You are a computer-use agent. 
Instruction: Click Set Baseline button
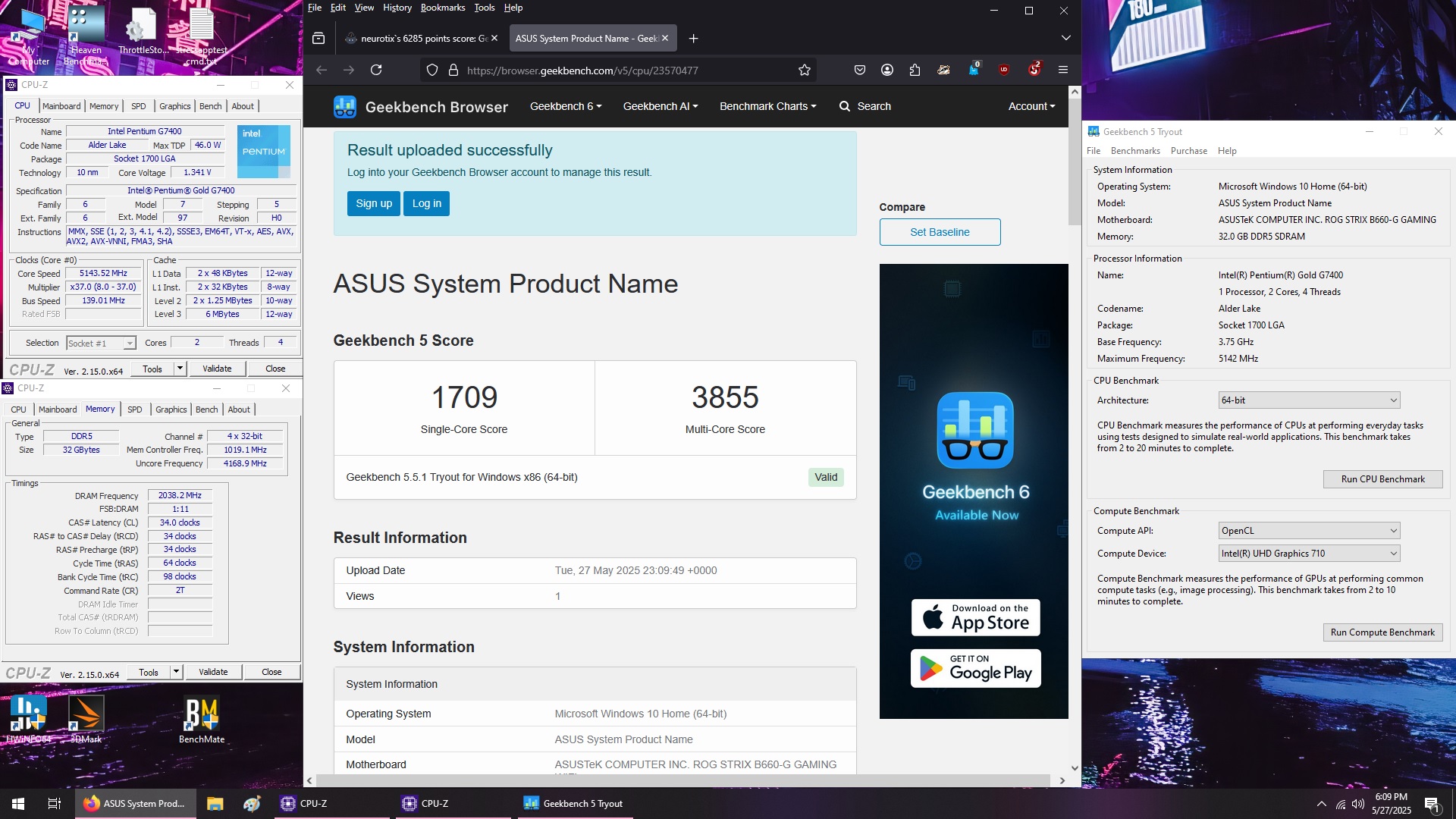(940, 232)
